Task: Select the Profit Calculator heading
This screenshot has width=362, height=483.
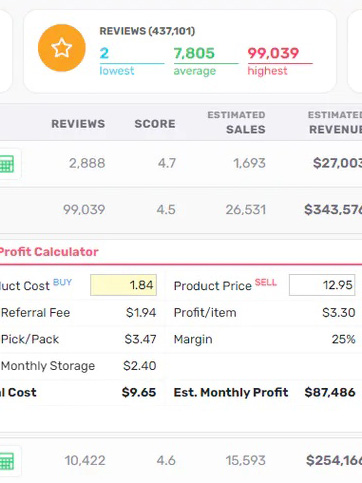Action: [49, 252]
